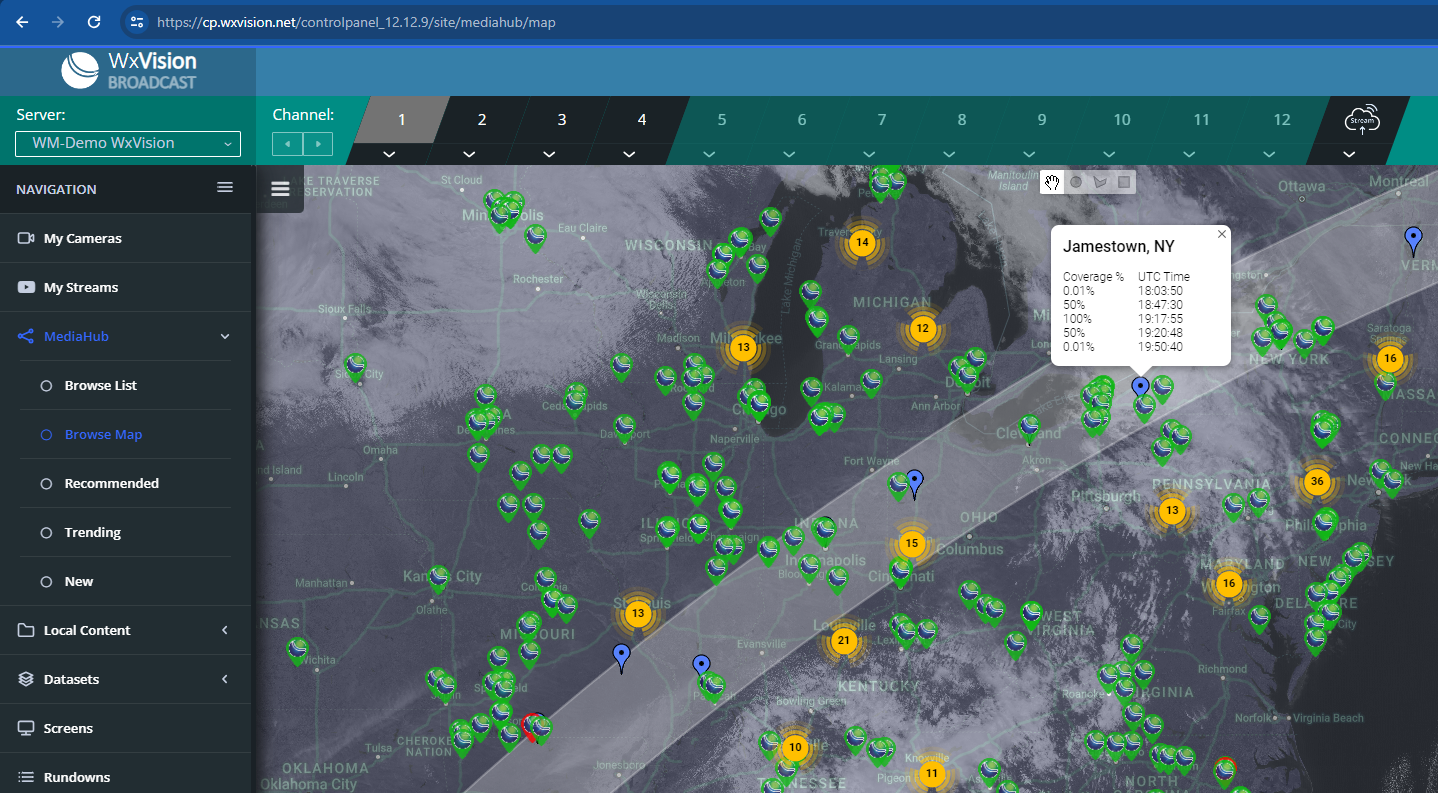Select the circle drawing tool on the map
This screenshot has height=793, width=1438.
click(x=1076, y=182)
